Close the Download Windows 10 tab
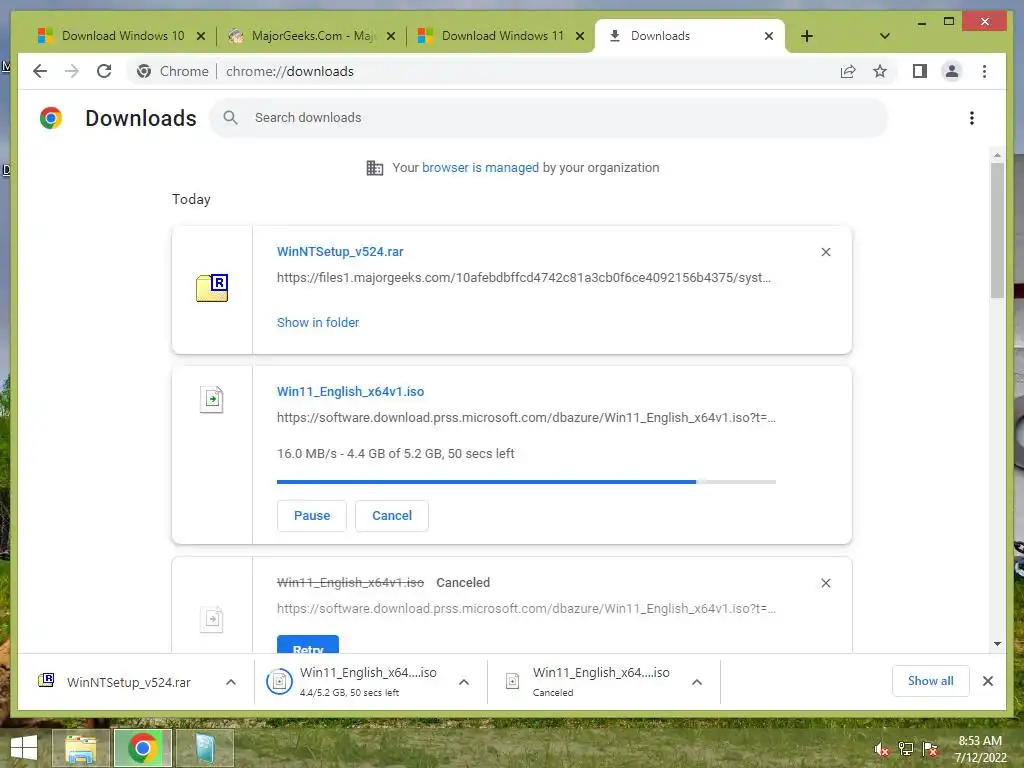The height and width of the screenshot is (768, 1024). click(201, 36)
